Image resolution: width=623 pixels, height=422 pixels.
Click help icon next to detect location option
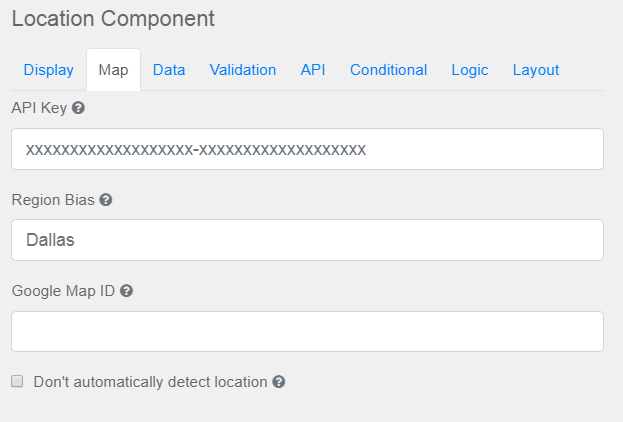coord(279,382)
